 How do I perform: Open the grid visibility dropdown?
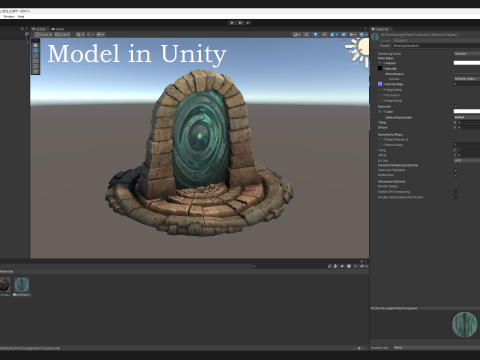(79, 34)
